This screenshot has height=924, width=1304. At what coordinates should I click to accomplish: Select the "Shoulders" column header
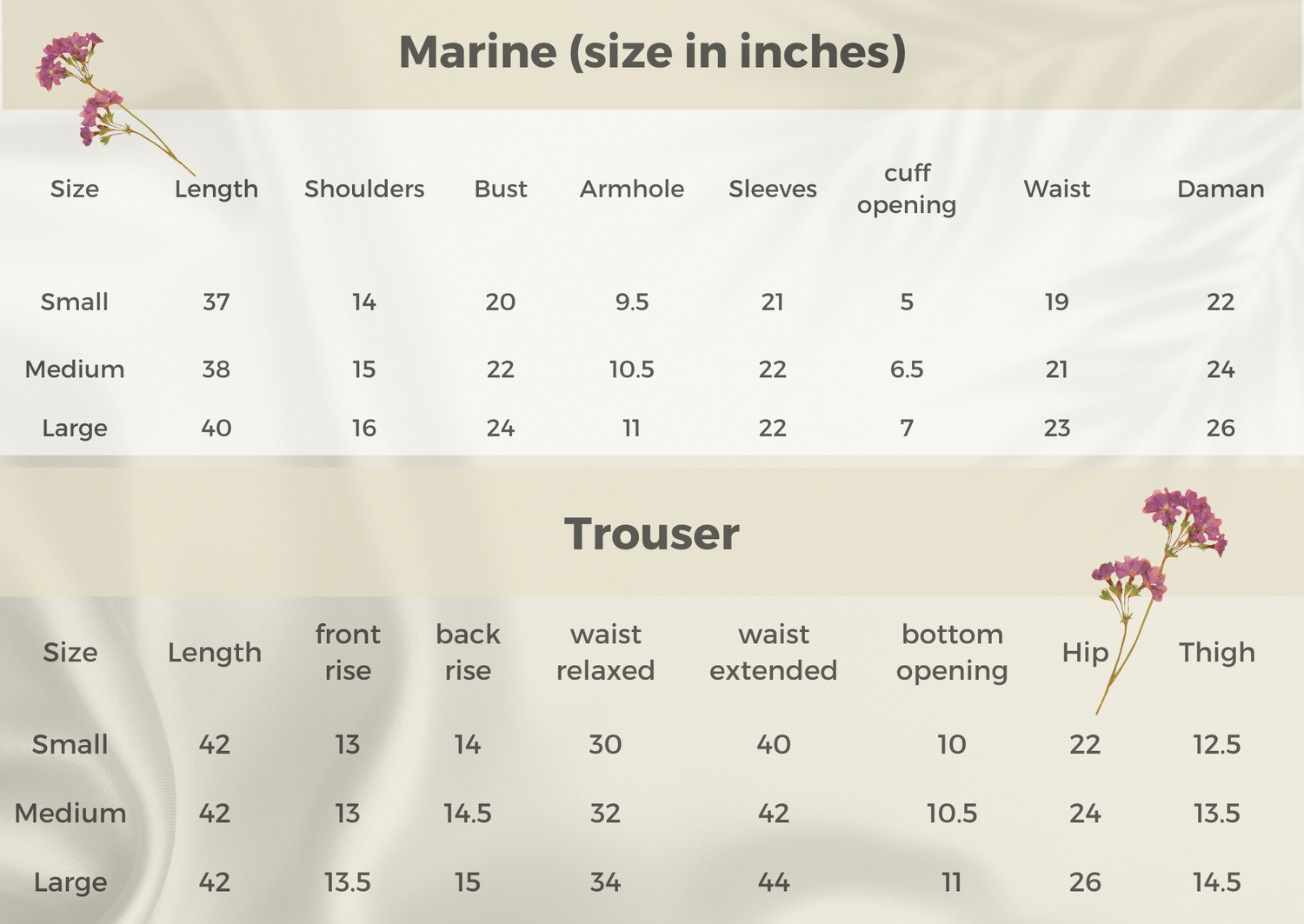pos(364,189)
